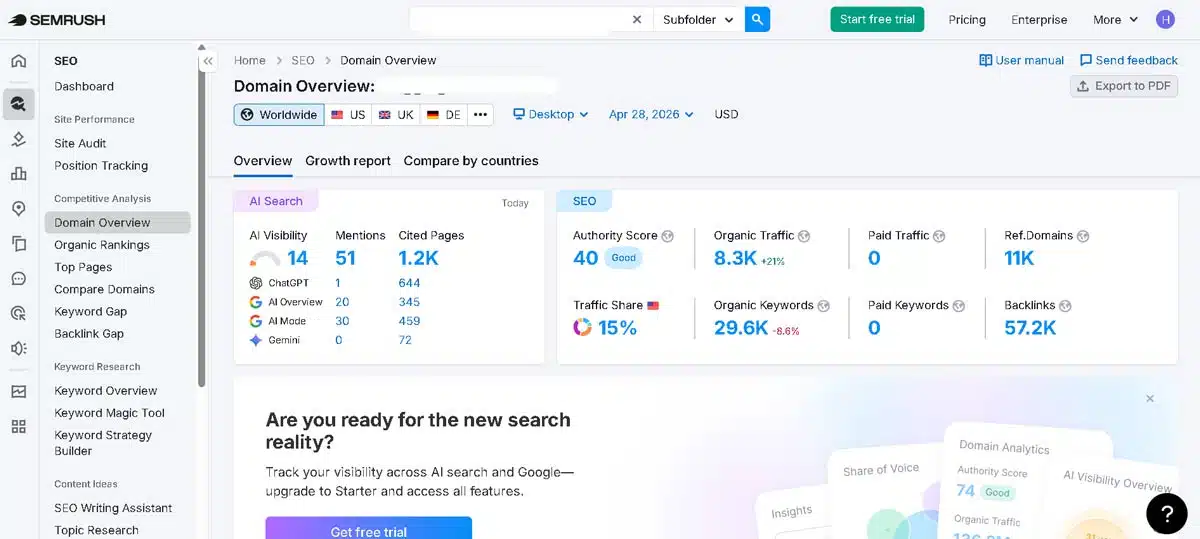The image size is (1200, 539).
Task: Switch to the Growth report tab
Action: [x=348, y=161]
